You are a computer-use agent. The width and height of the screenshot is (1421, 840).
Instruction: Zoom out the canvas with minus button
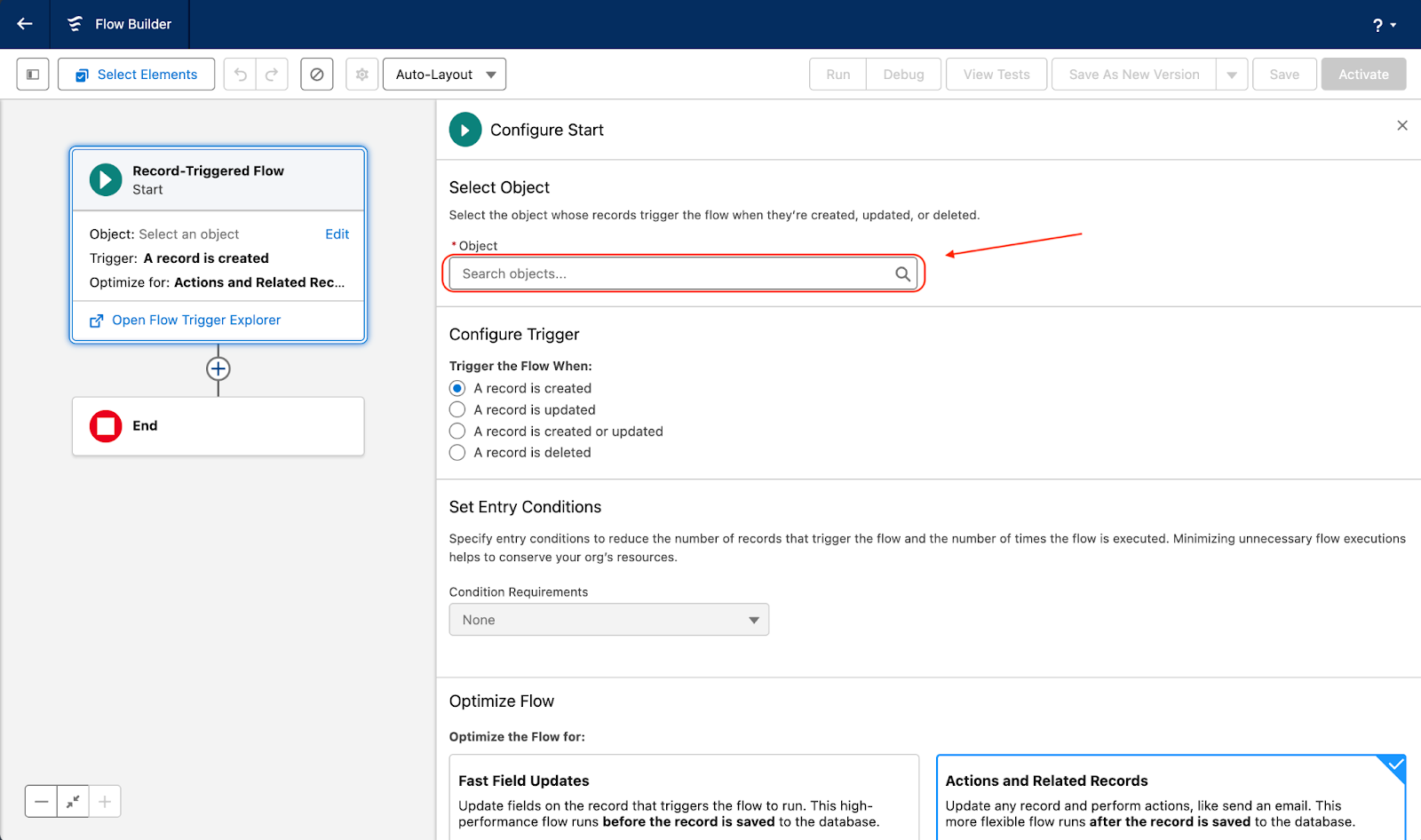[x=42, y=802]
